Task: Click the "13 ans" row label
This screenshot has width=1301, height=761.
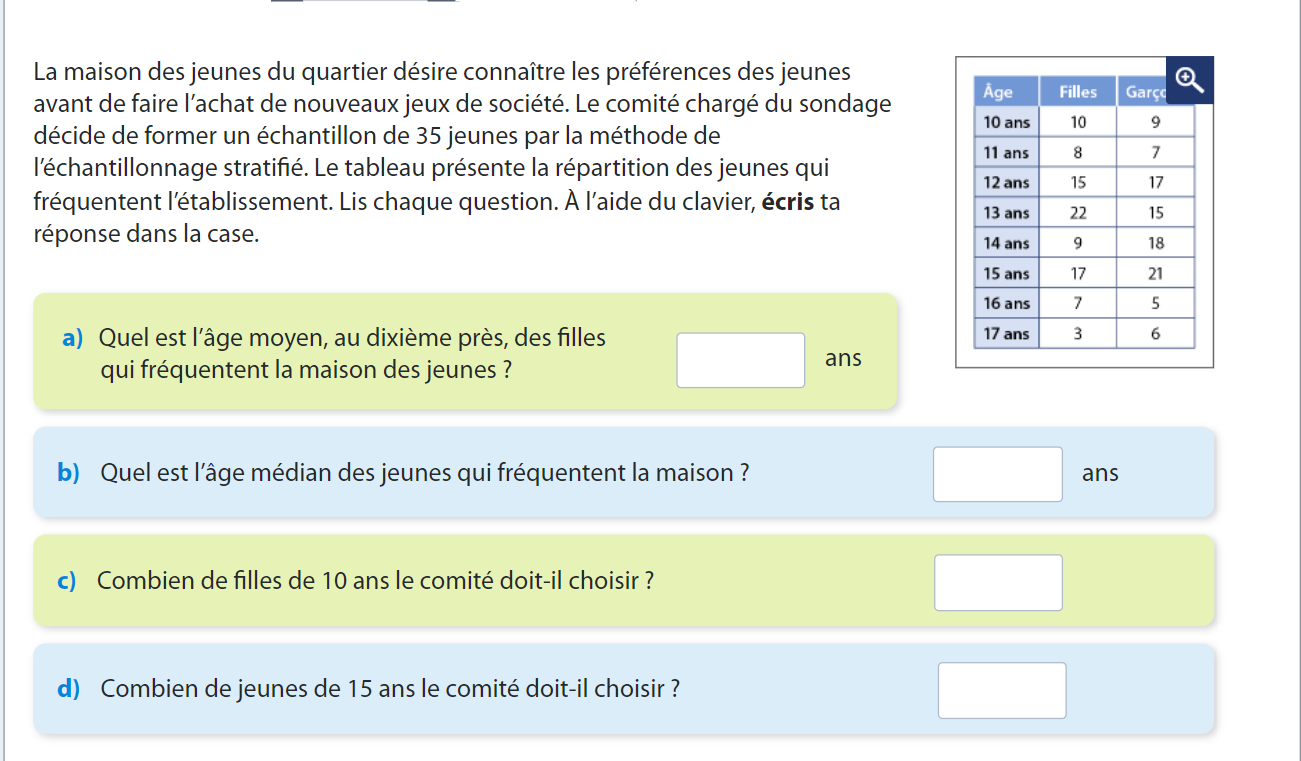Action: click(x=1006, y=213)
